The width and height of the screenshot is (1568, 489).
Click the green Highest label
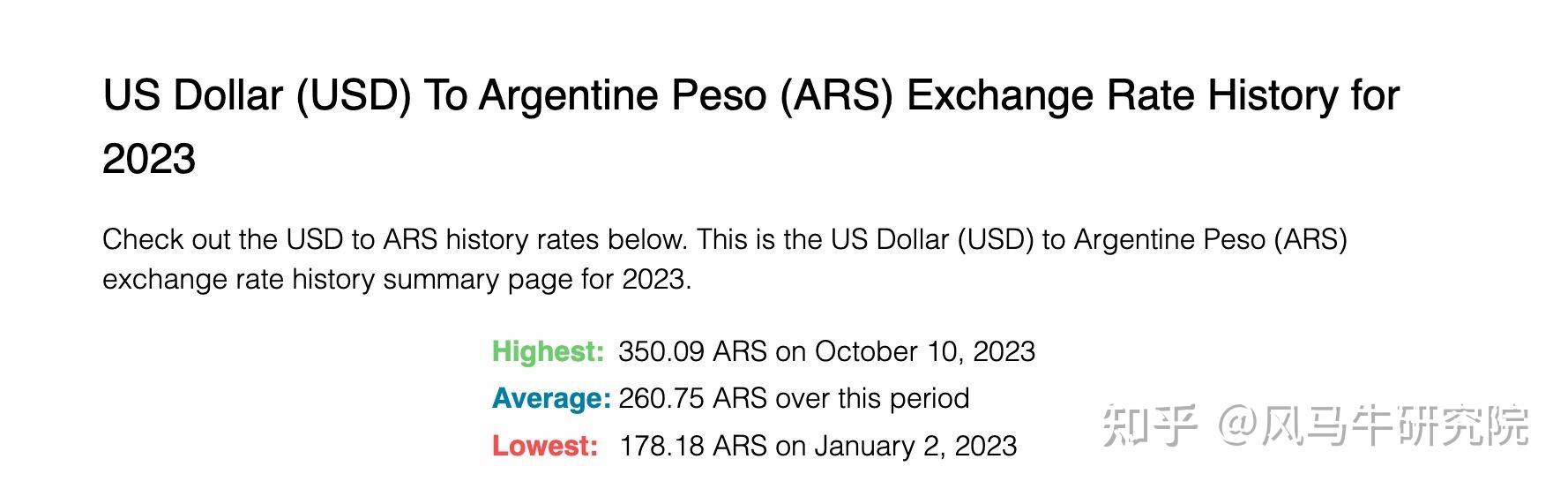click(x=548, y=351)
